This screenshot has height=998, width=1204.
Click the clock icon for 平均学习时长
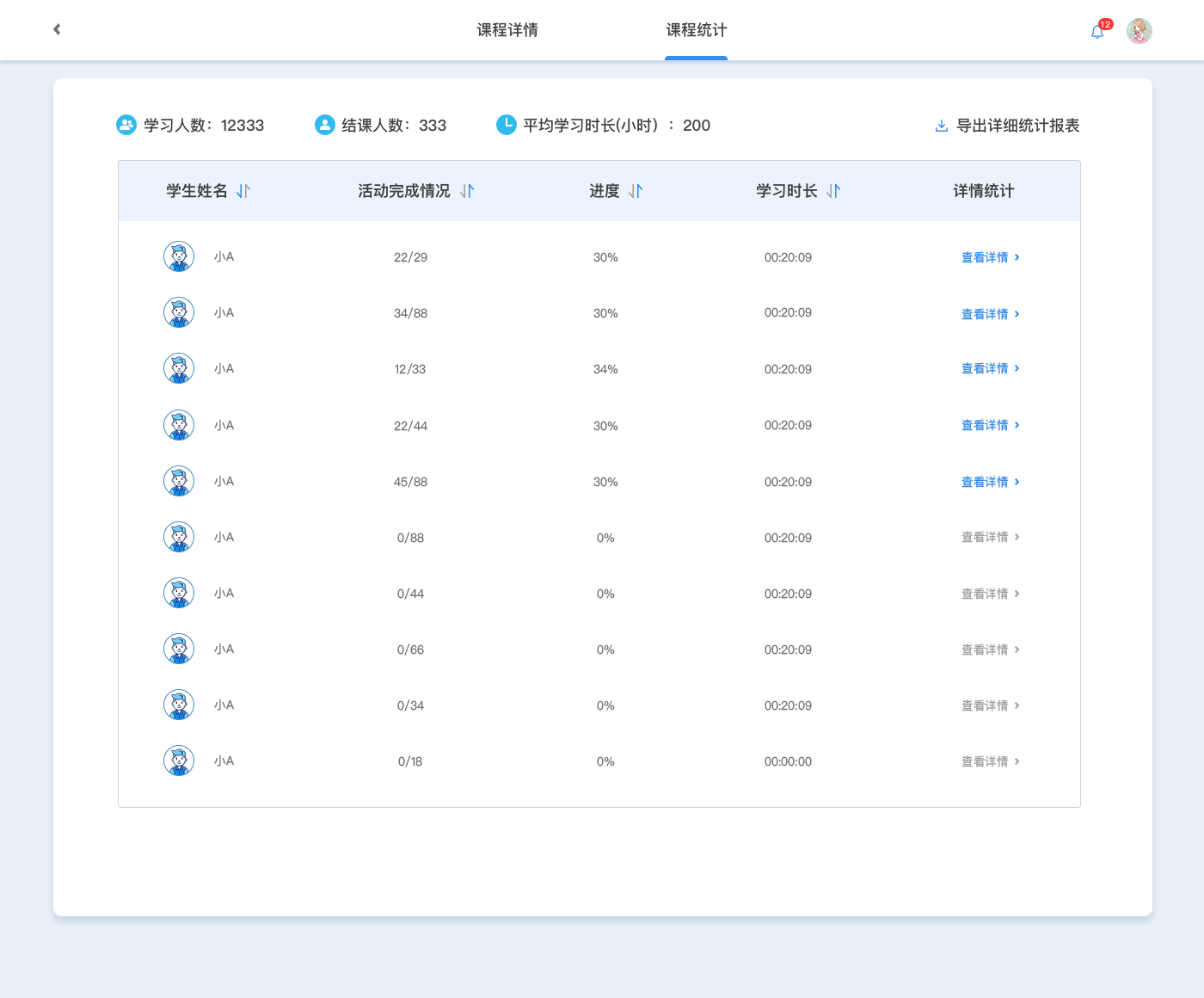[x=507, y=125]
